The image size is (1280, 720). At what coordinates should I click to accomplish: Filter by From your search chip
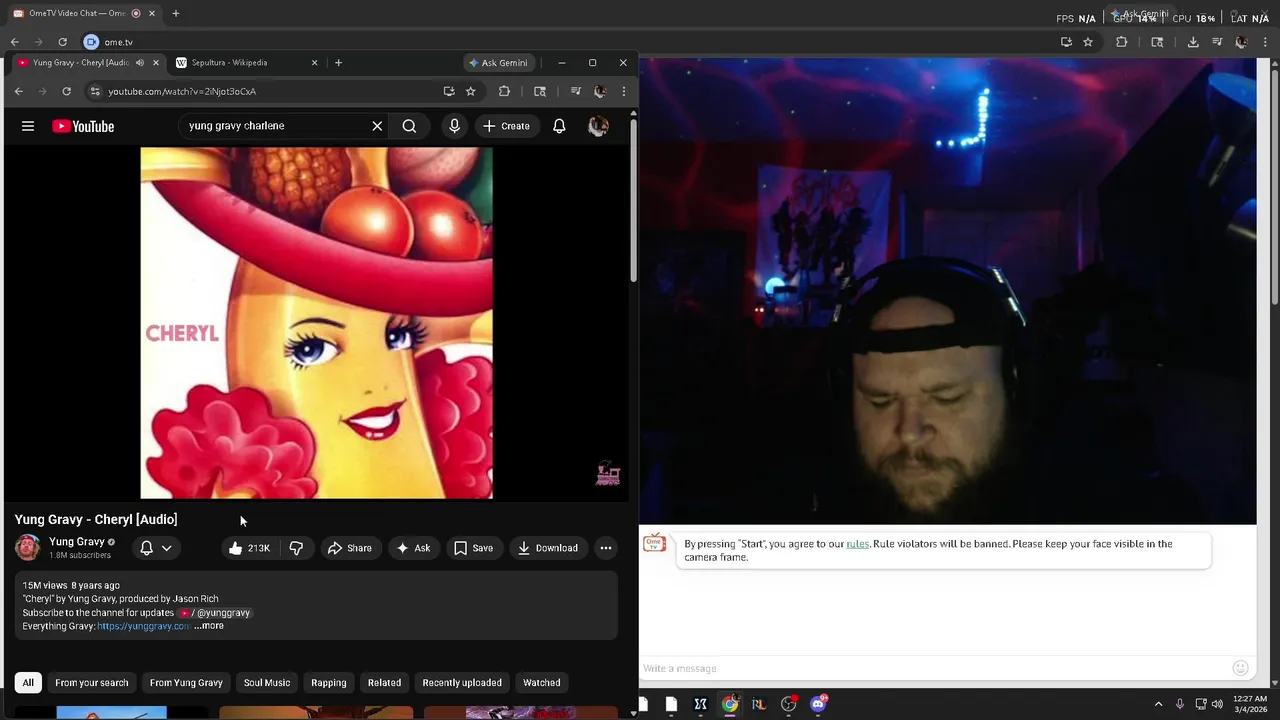point(92,683)
